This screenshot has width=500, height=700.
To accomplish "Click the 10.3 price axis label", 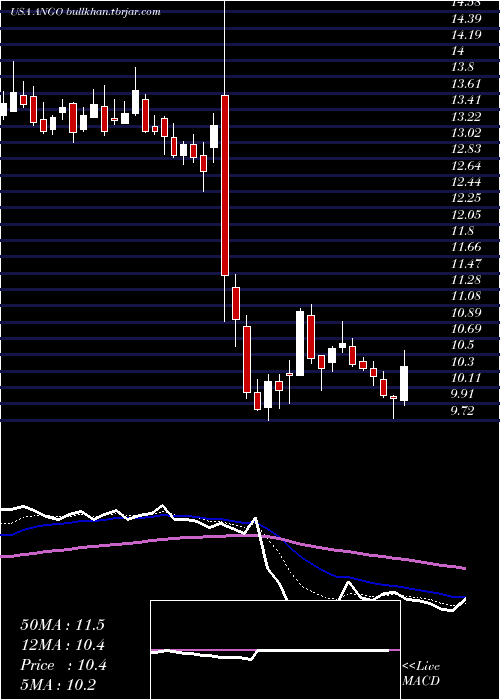I will [x=464, y=362].
